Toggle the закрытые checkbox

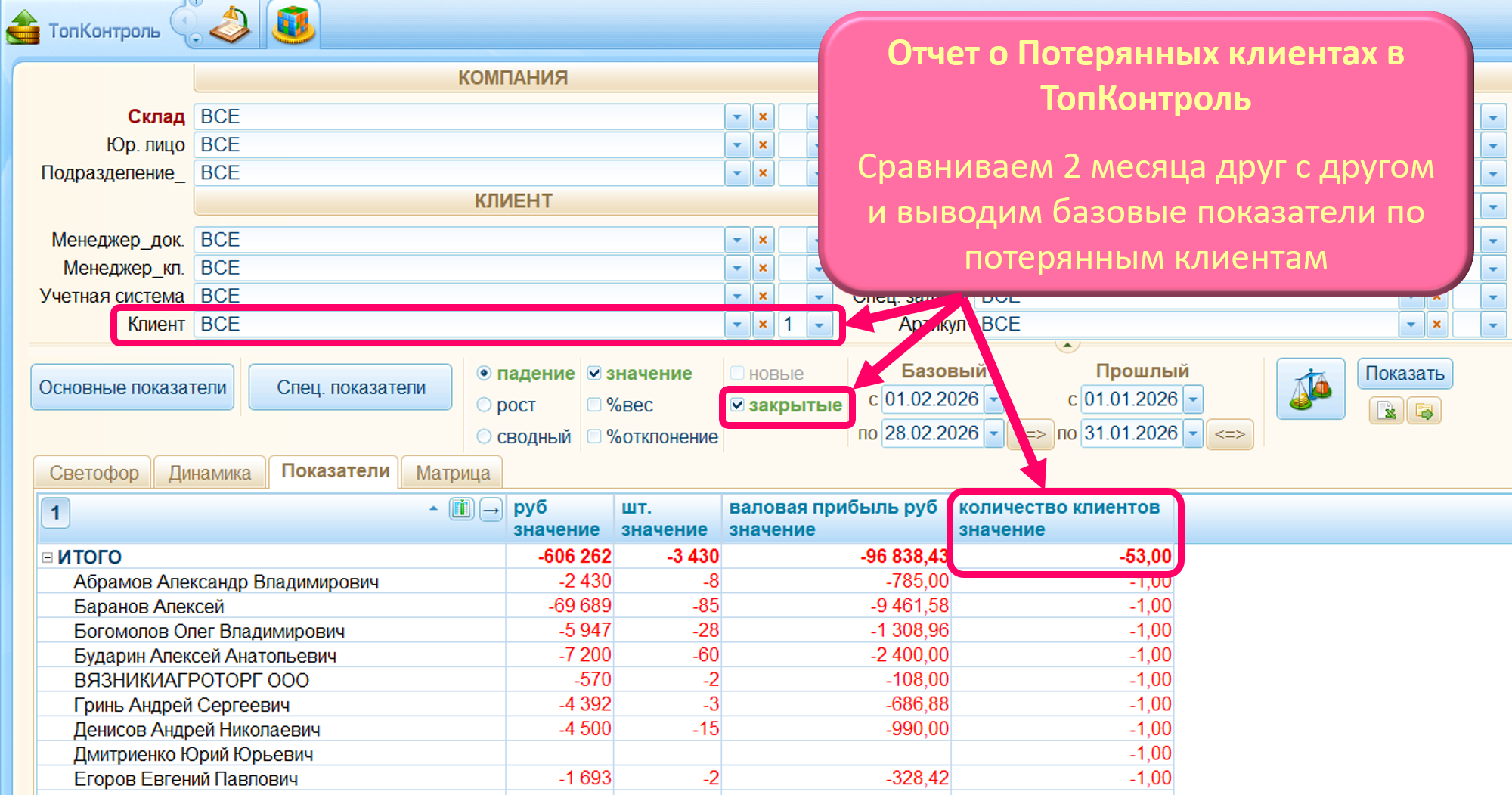click(x=737, y=405)
